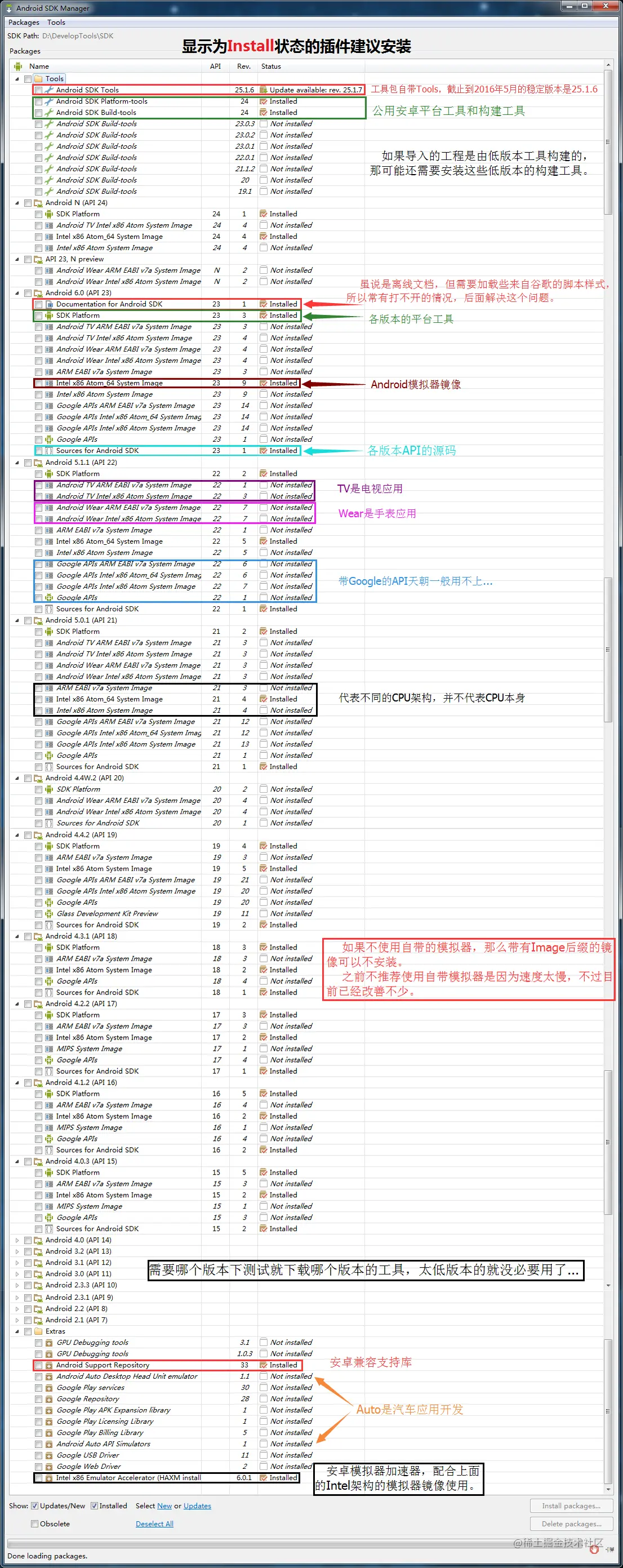This screenshot has height=1568, width=623.
Task: Click the Android 6.0 (API 23) folder icon
Action: [38, 294]
